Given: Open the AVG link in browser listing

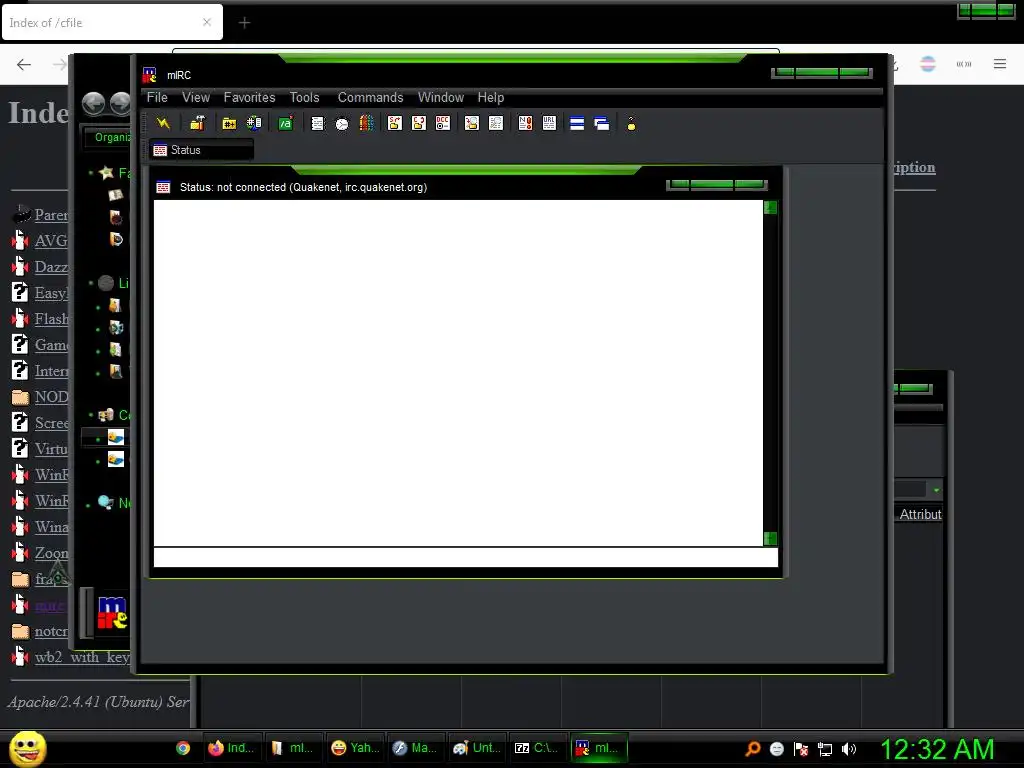Looking at the screenshot, I should [51, 241].
